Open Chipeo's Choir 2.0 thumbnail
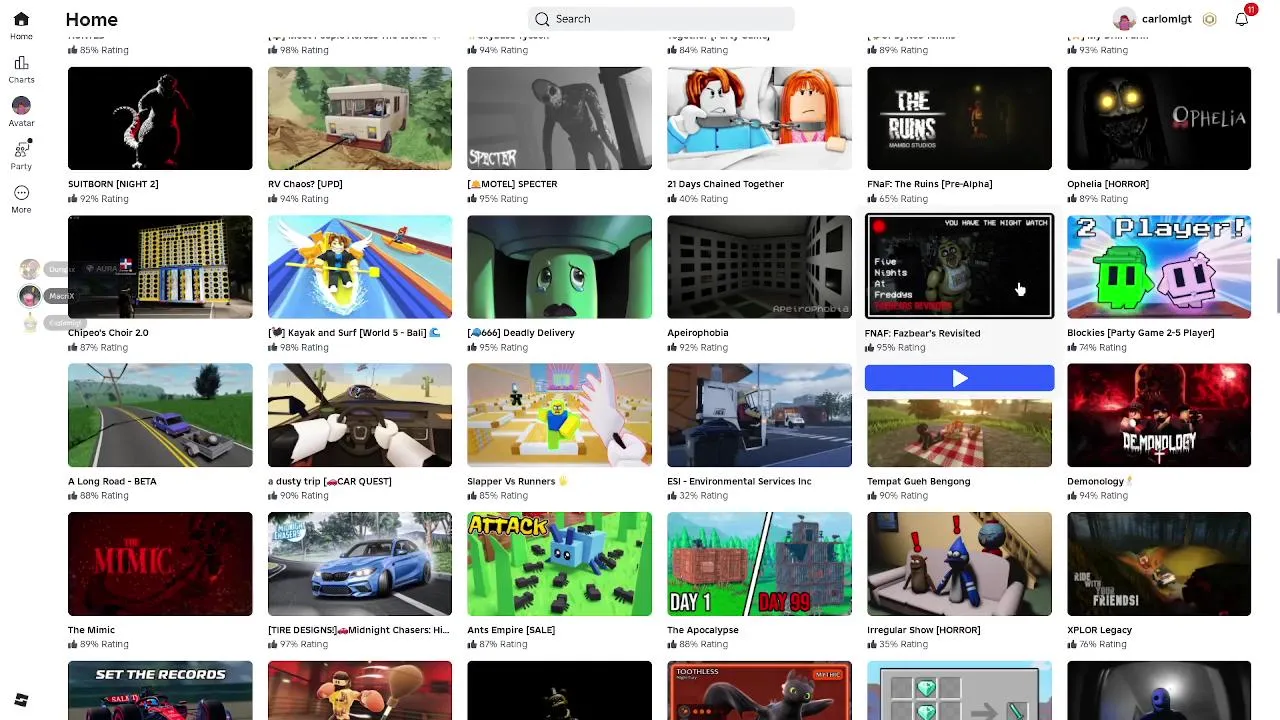This screenshot has width=1280, height=720. click(x=160, y=267)
